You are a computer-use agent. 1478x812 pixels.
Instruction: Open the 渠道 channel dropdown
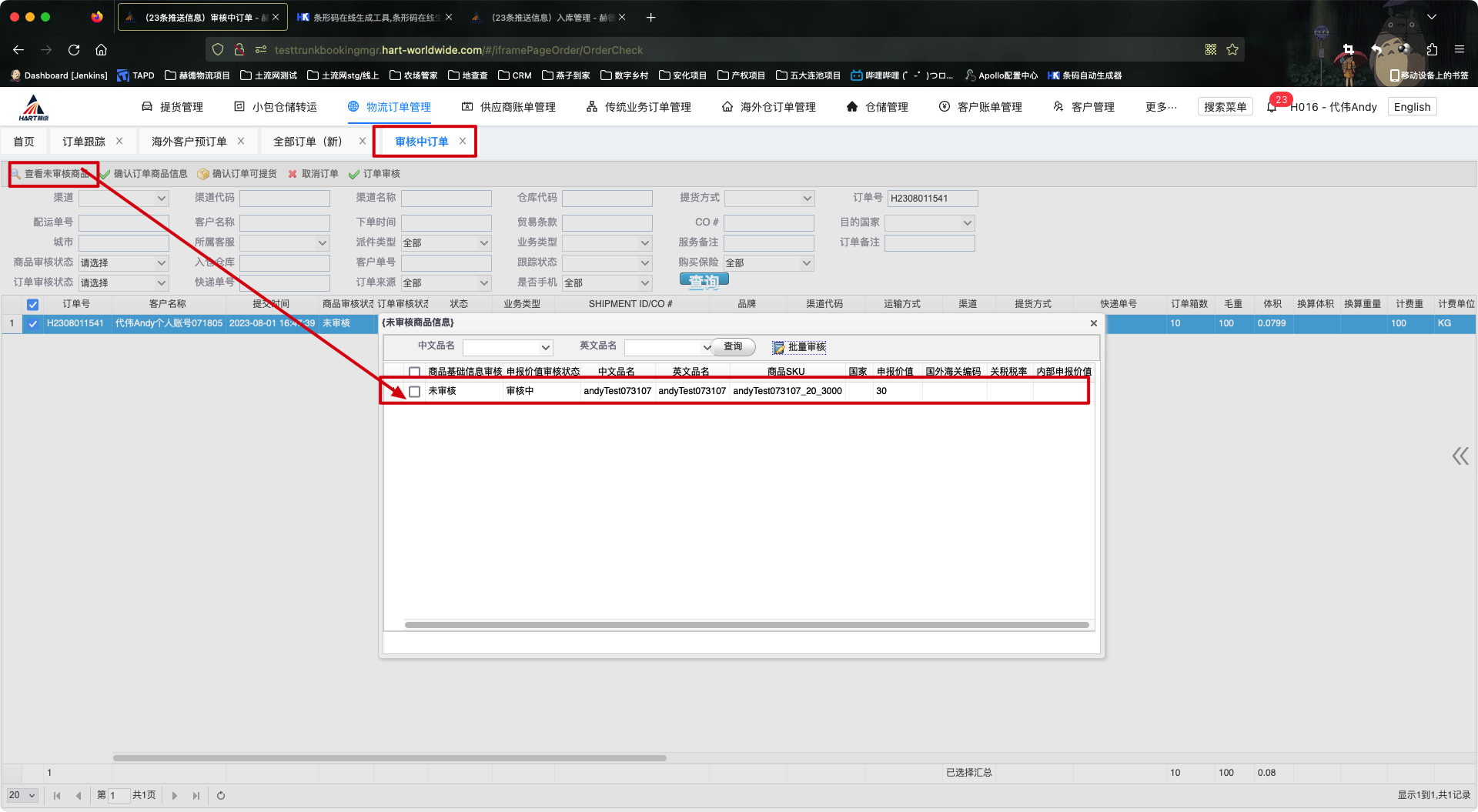[x=123, y=199]
